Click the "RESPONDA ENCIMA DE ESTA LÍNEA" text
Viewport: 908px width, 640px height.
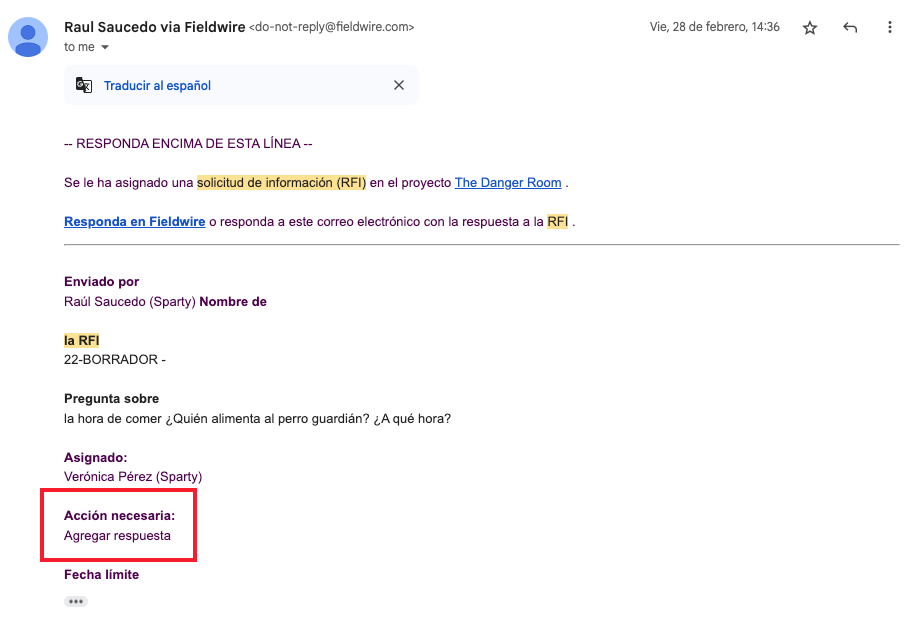[x=188, y=144]
